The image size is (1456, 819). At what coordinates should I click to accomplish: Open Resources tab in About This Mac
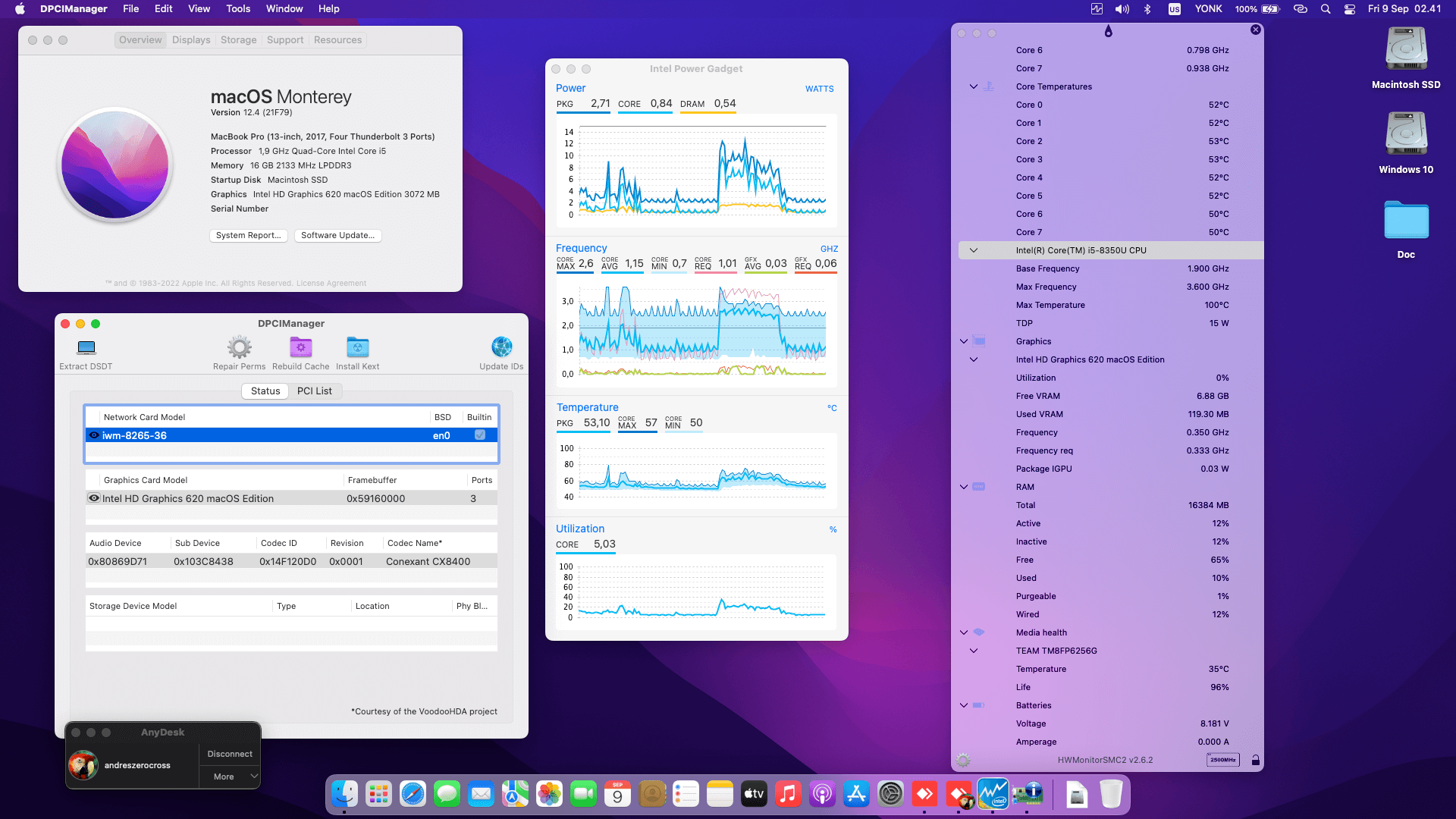tap(337, 40)
